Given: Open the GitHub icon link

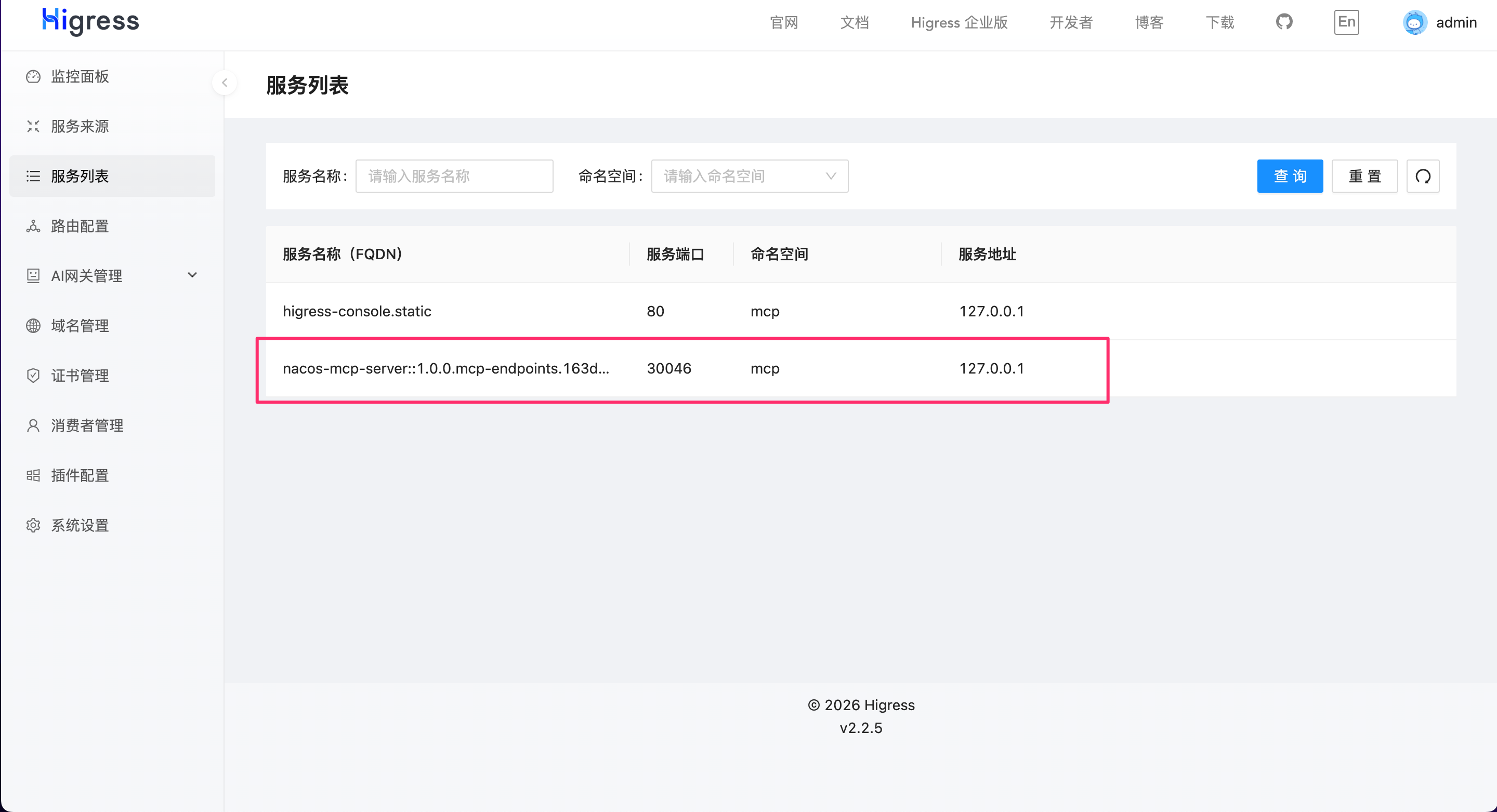Looking at the screenshot, I should 1284,22.
